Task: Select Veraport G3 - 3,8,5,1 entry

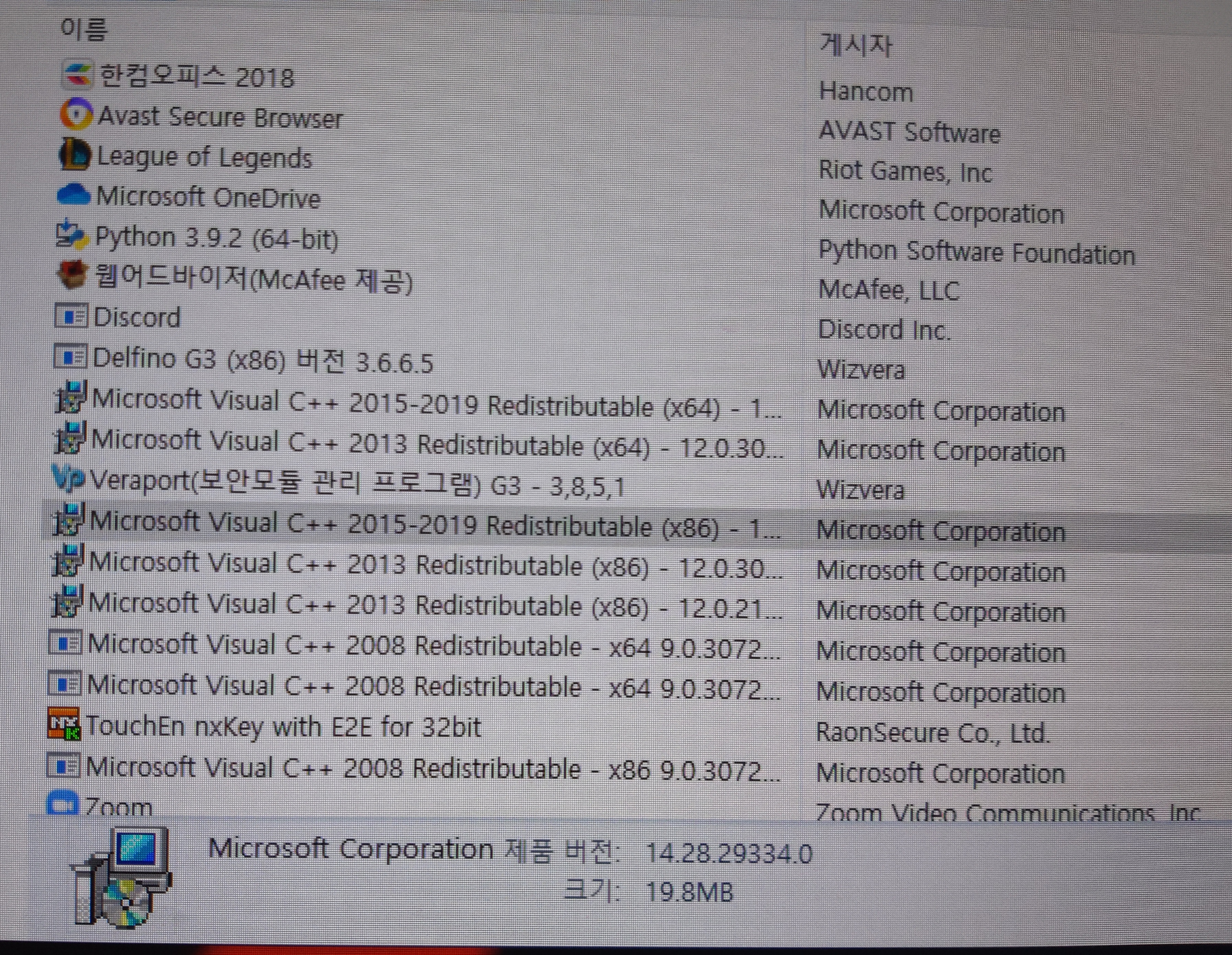Action: (x=357, y=484)
